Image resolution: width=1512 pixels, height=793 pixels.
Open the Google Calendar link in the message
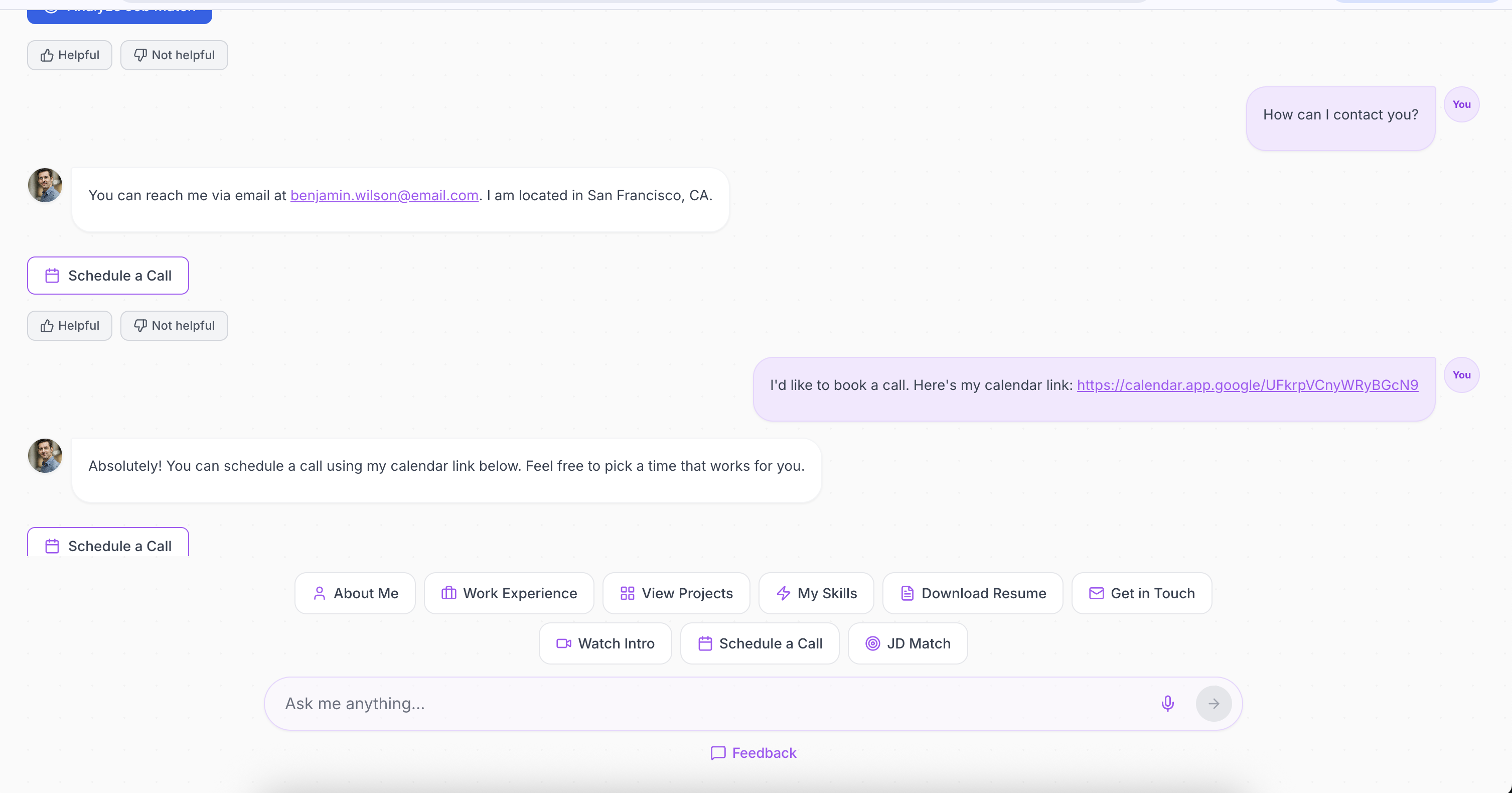tap(1247, 385)
